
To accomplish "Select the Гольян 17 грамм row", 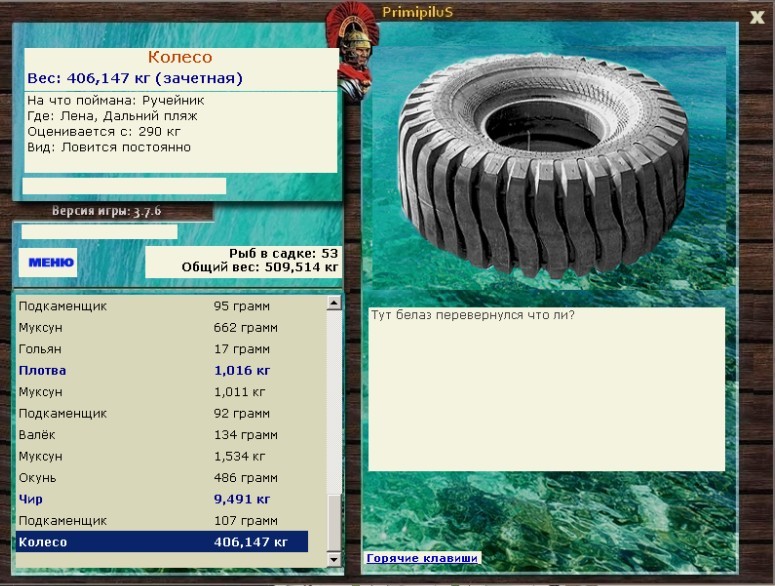I will point(162,349).
